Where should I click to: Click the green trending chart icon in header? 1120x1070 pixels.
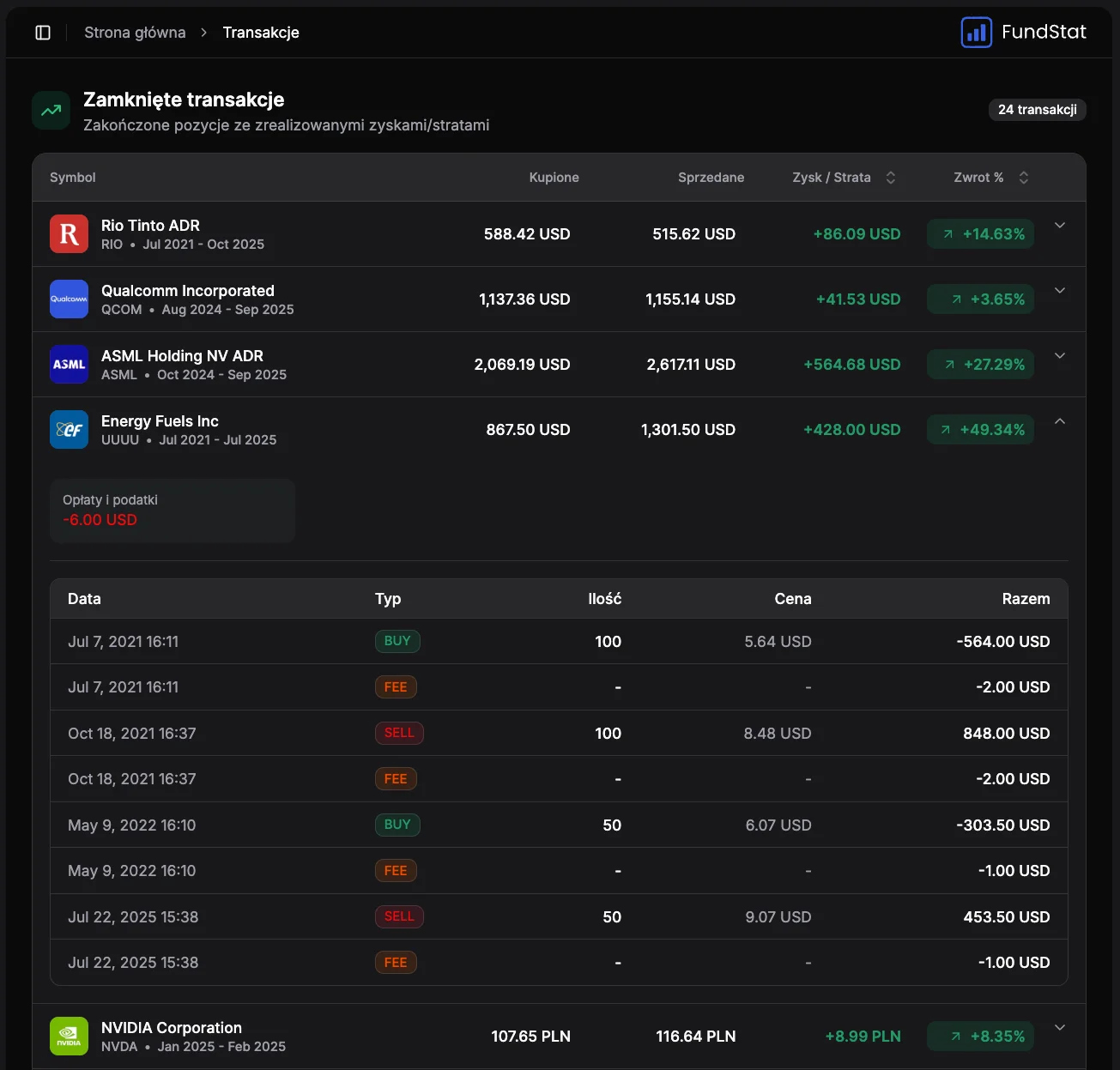[x=51, y=110]
